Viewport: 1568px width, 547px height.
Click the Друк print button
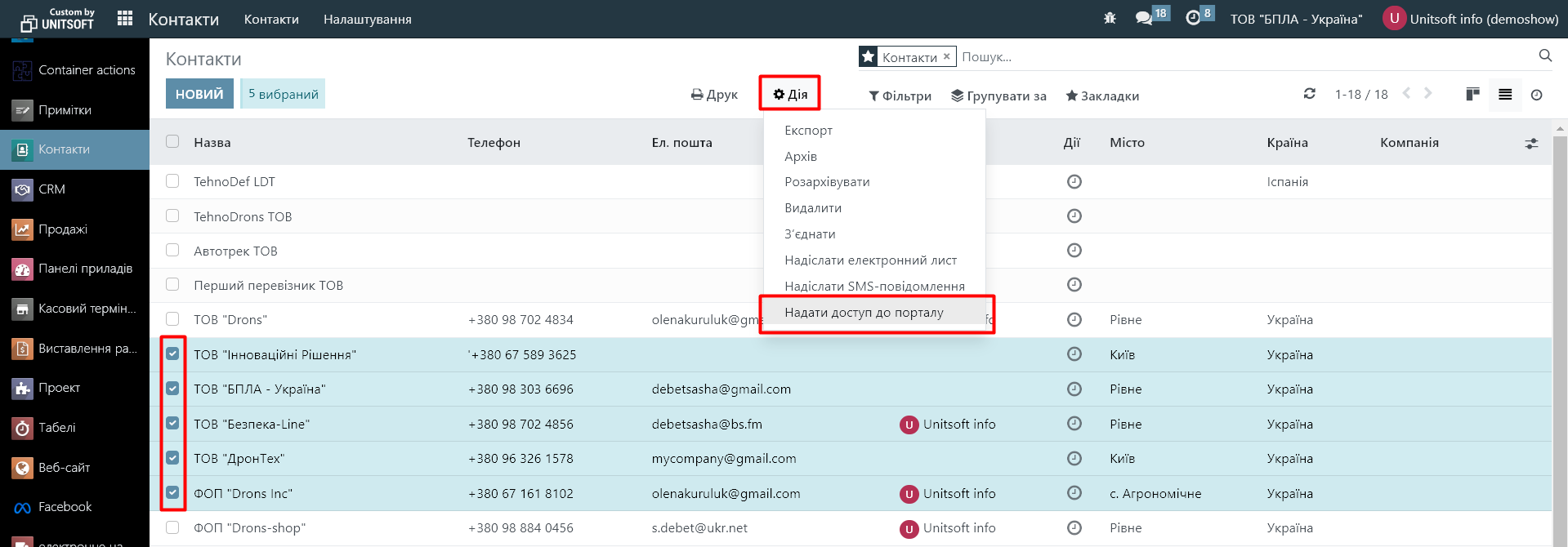tap(714, 95)
